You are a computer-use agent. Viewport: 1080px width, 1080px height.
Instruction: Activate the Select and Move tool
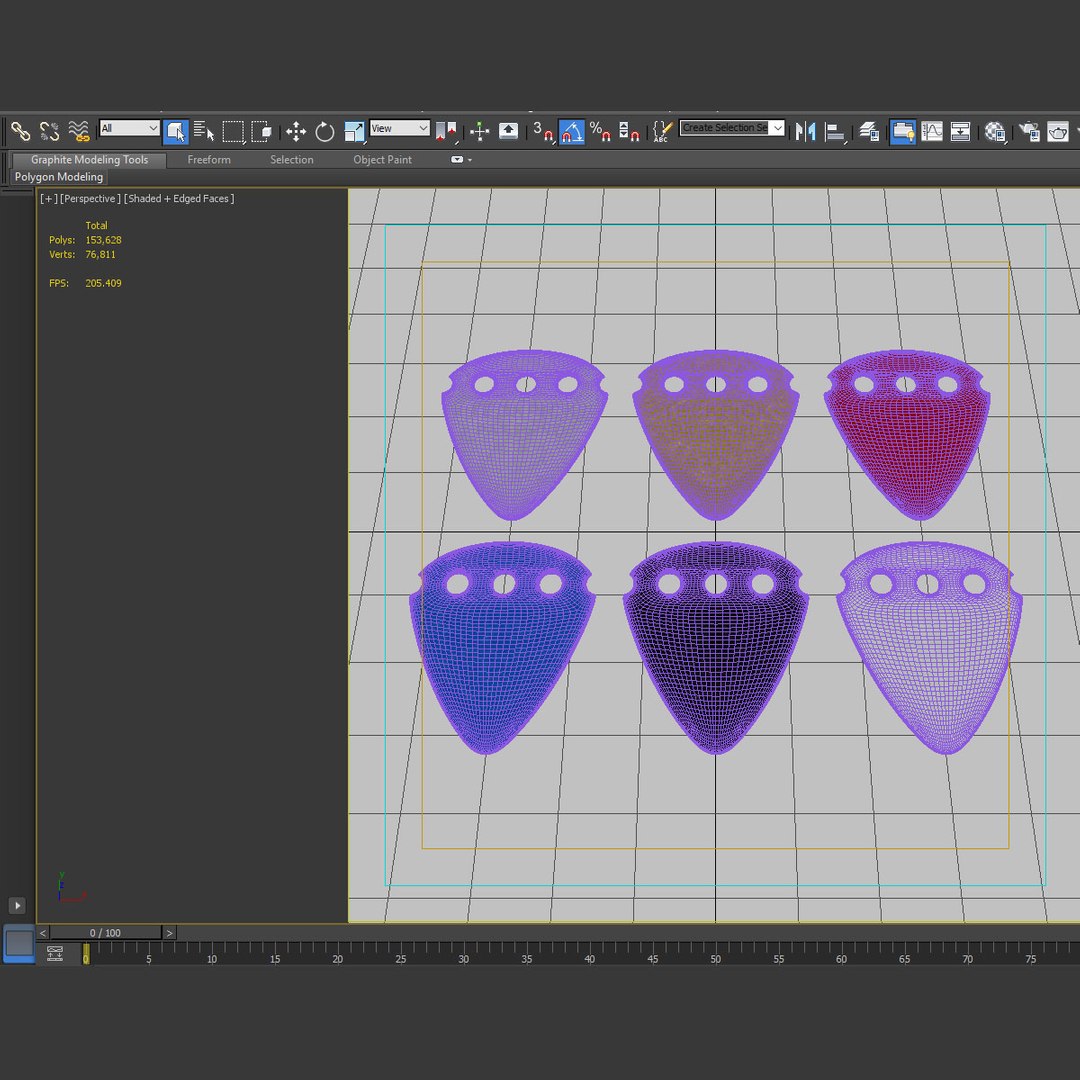pyautogui.click(x=296, y=131)
